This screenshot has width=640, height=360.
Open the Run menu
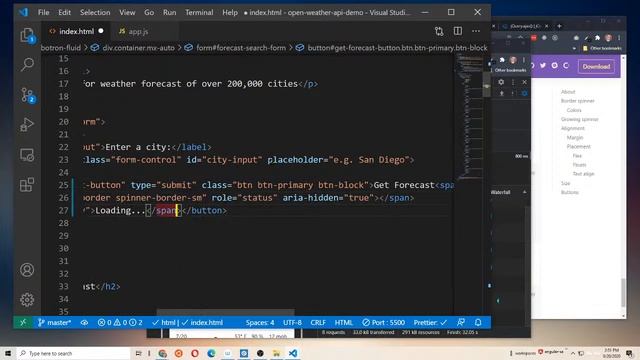click(169, 12)
